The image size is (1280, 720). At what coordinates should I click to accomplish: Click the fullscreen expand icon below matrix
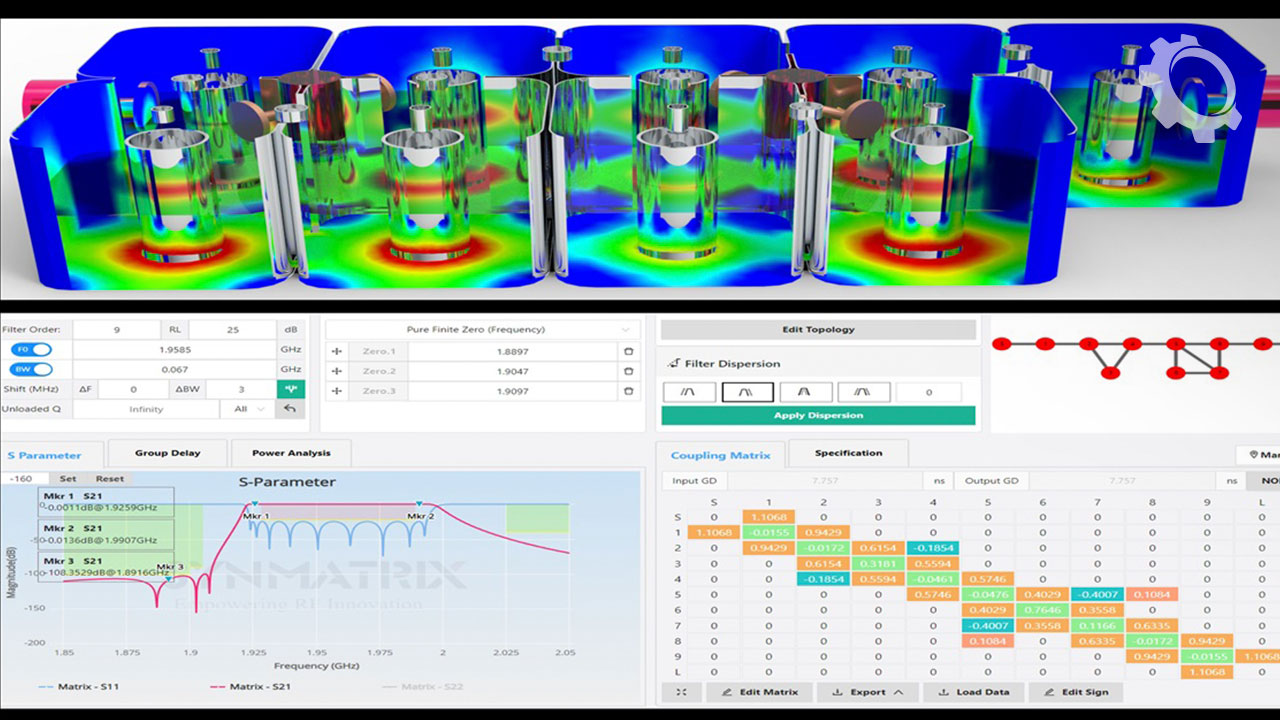tap(680, 692)
